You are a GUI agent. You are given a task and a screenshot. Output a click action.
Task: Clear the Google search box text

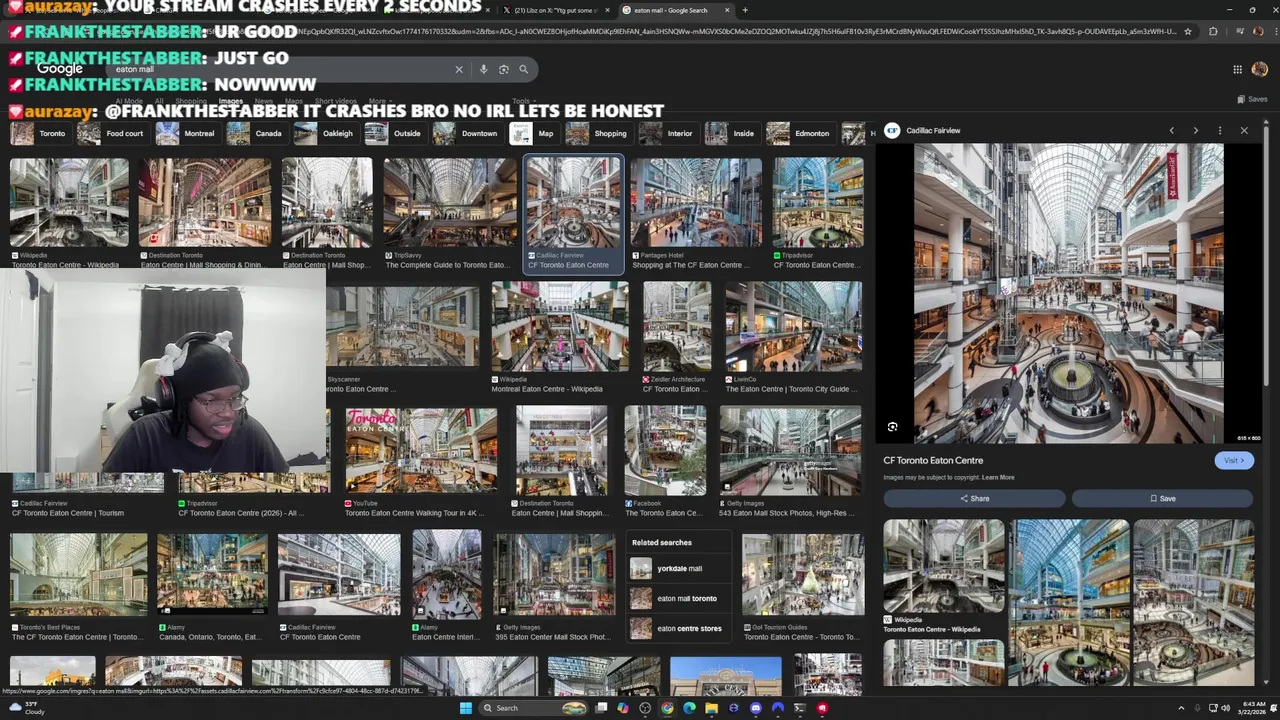point(459,69)
